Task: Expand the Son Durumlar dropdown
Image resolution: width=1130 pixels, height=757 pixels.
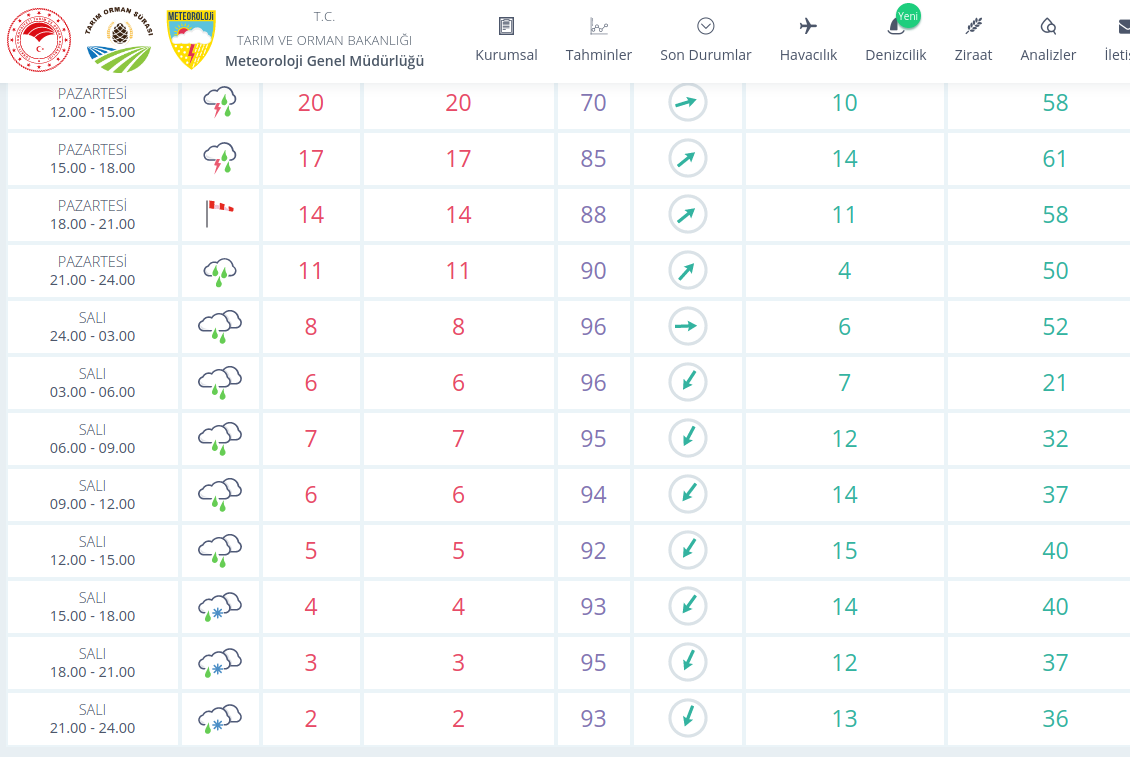Action: point(705,40)
